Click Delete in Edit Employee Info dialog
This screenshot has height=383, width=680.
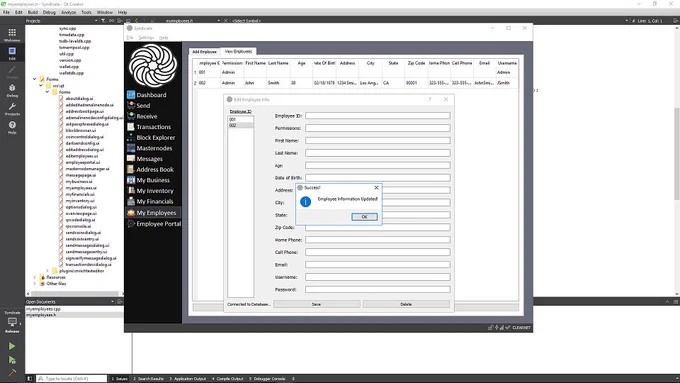click(x=406, y=304)
